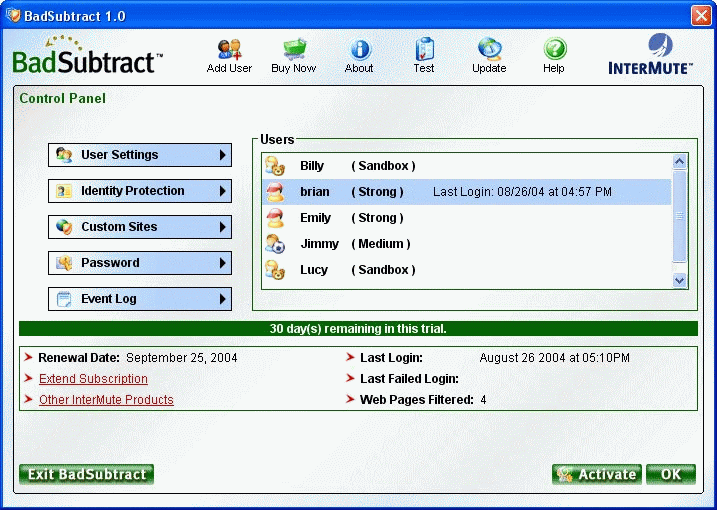Click the Last Failed Login label
This screenshot has width=717, height=510.
(409, 379)
